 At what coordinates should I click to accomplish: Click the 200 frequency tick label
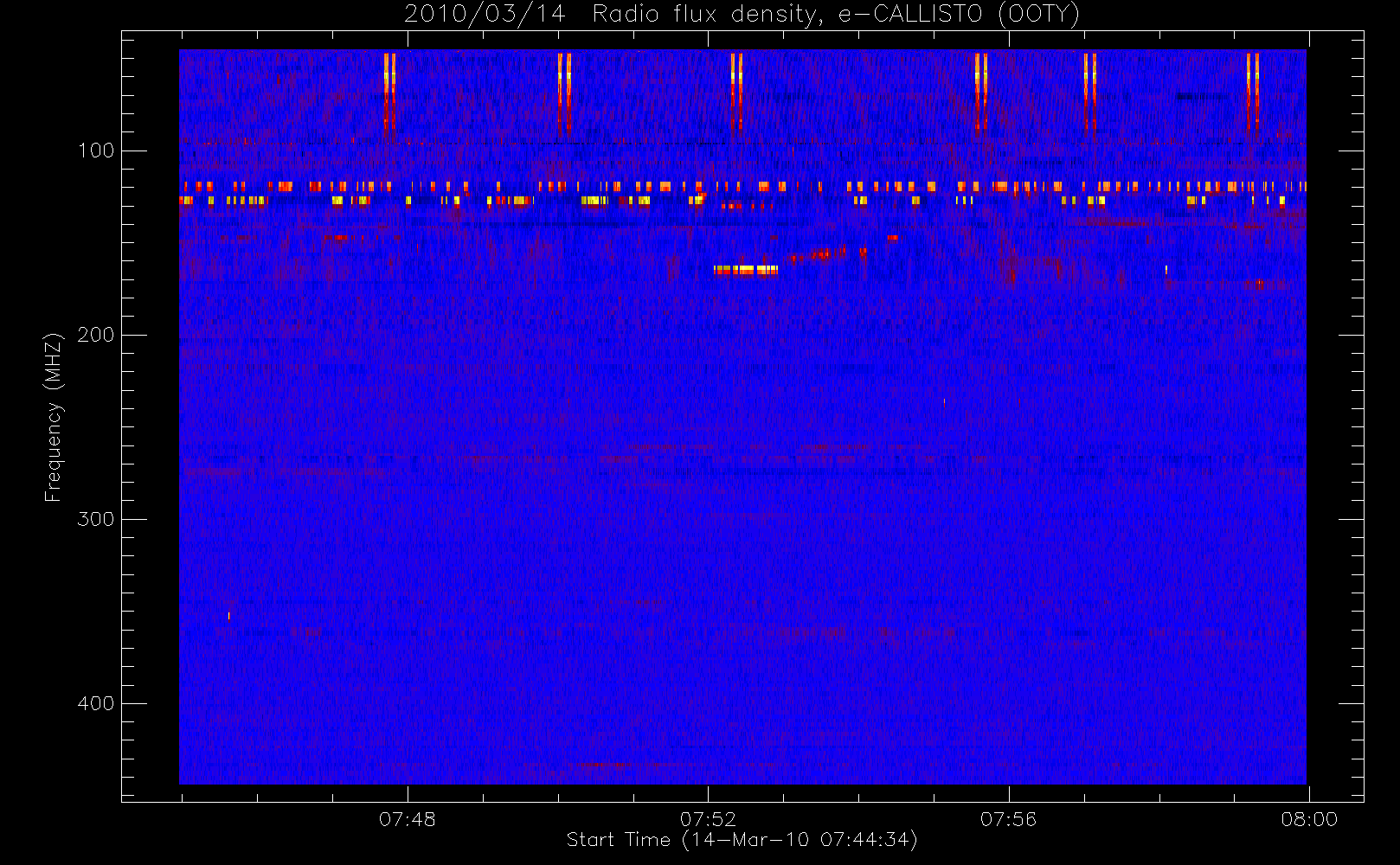[x=95, y=335]
